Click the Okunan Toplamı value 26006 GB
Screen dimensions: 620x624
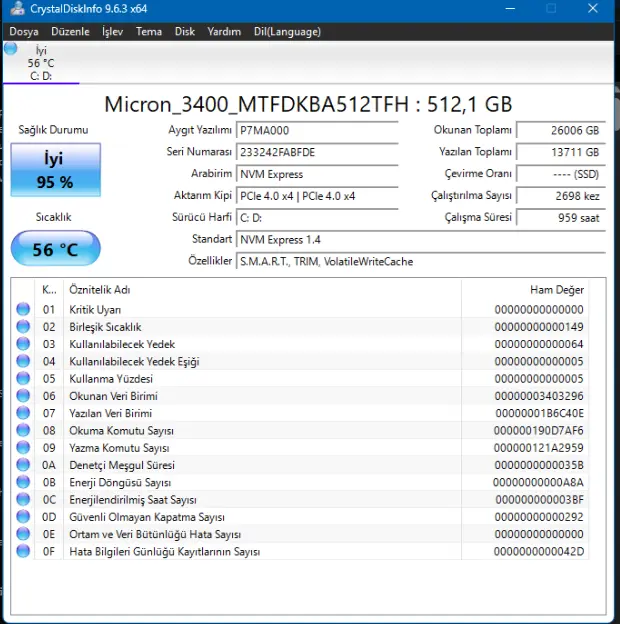(x=561, y=130)
